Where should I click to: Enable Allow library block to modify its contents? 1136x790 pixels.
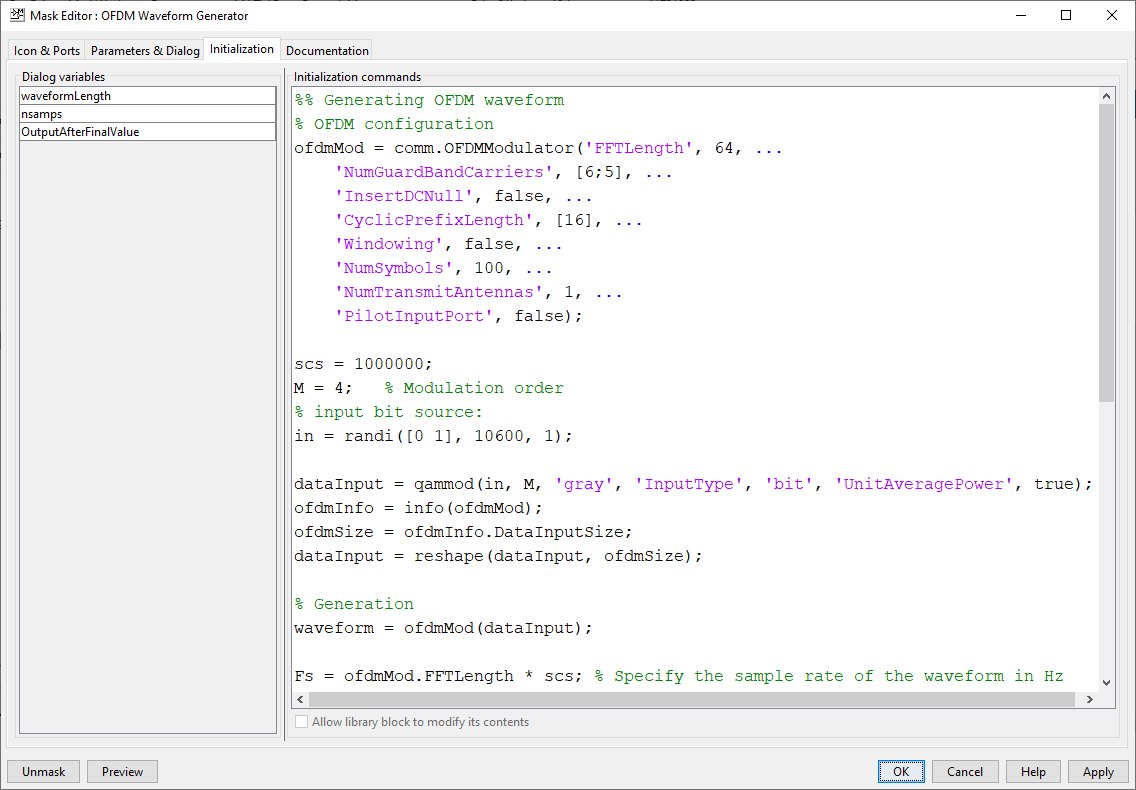click(301, 722)
